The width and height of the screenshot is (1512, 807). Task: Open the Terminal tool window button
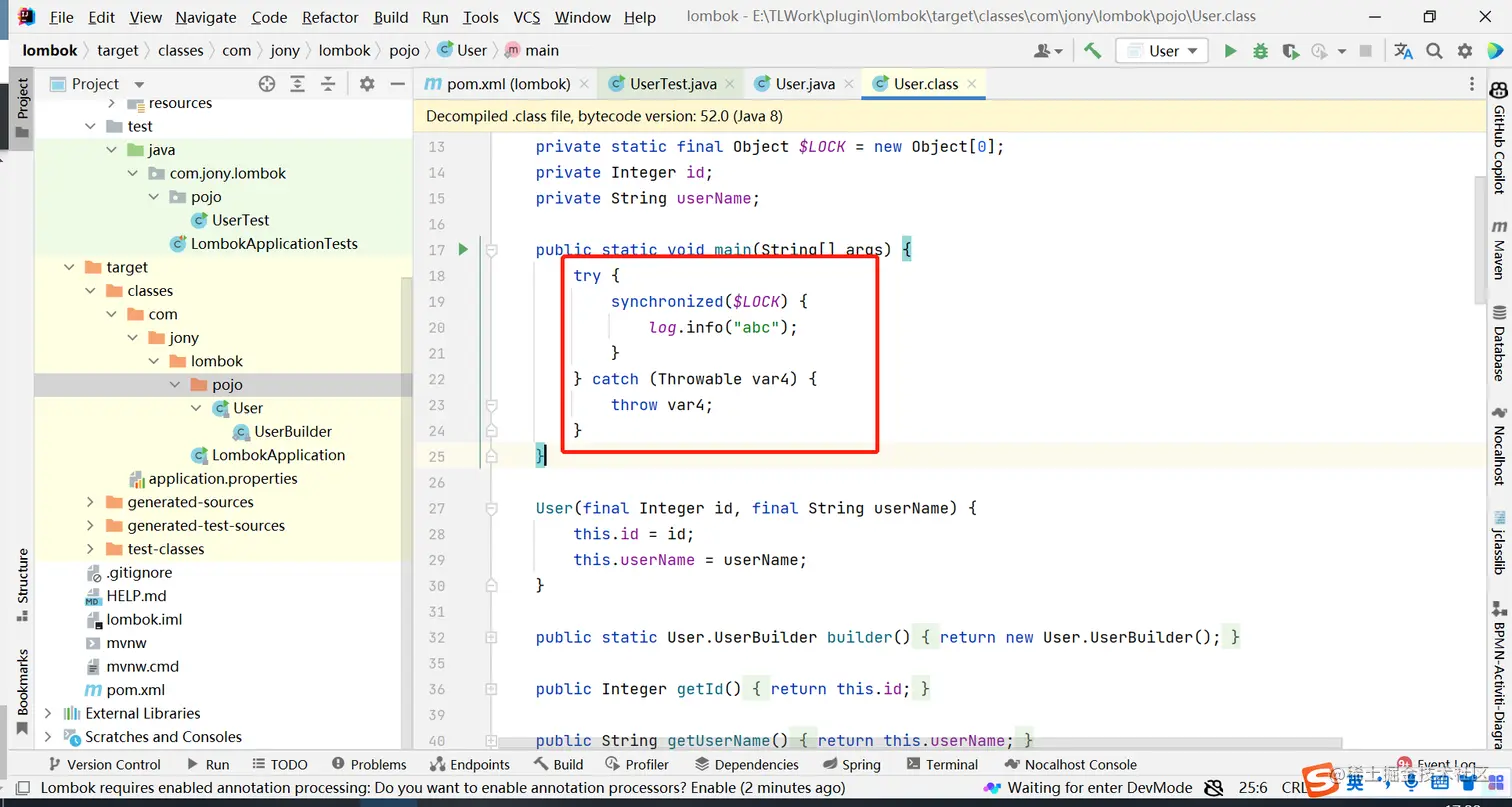(x=943, y=764)
